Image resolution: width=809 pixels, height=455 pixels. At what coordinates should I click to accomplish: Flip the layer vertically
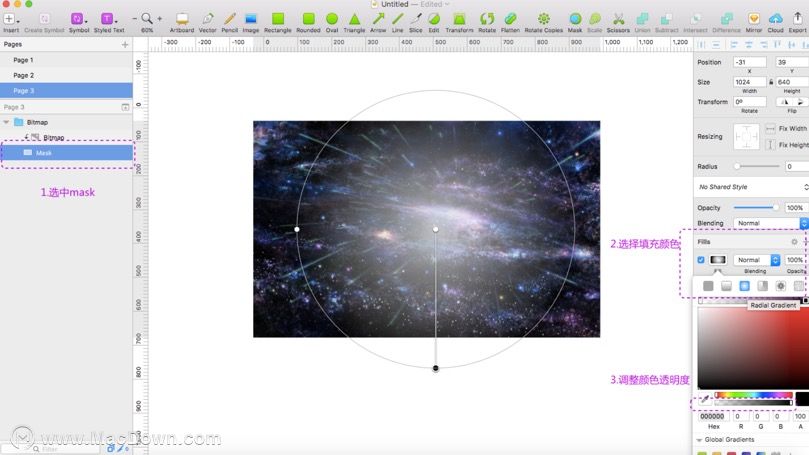point(800,102)
